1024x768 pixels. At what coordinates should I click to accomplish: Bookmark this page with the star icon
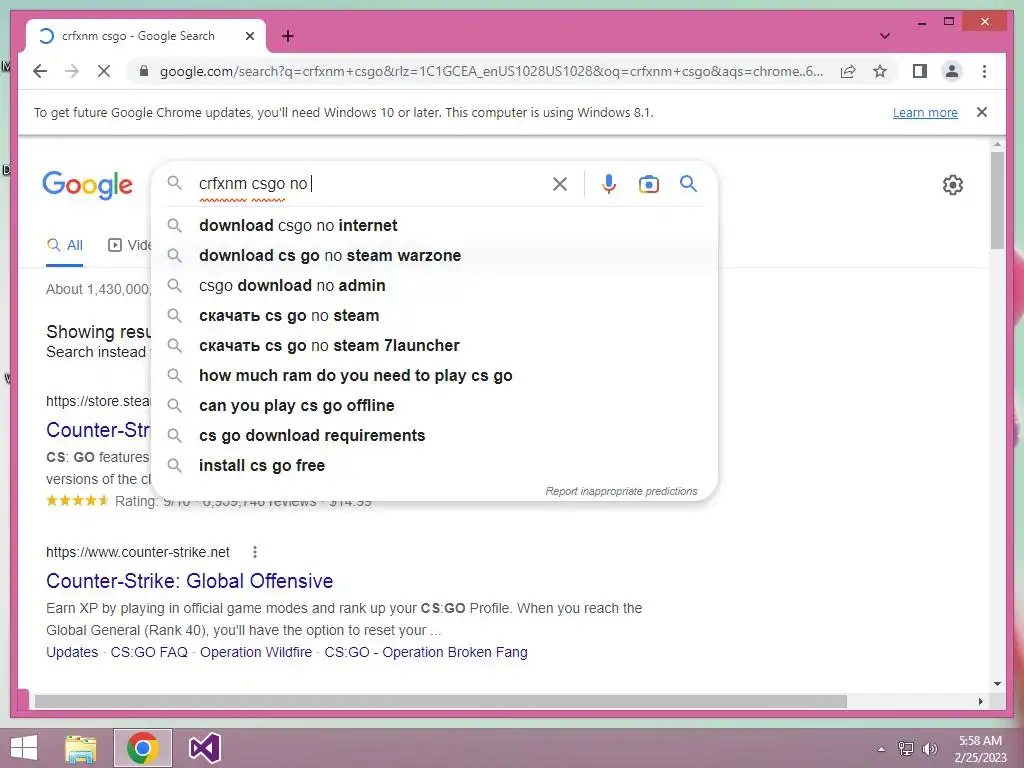tap(880, 71)
